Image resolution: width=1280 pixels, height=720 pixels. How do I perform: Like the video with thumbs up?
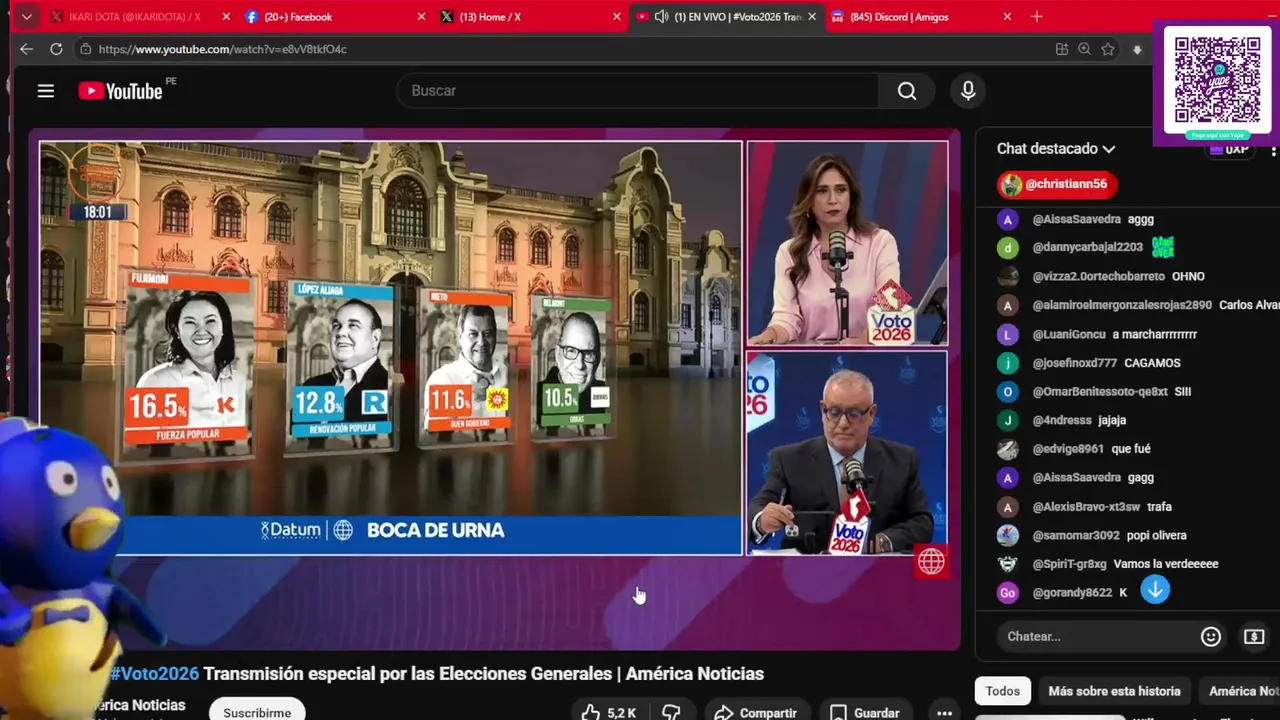point(609,712)
